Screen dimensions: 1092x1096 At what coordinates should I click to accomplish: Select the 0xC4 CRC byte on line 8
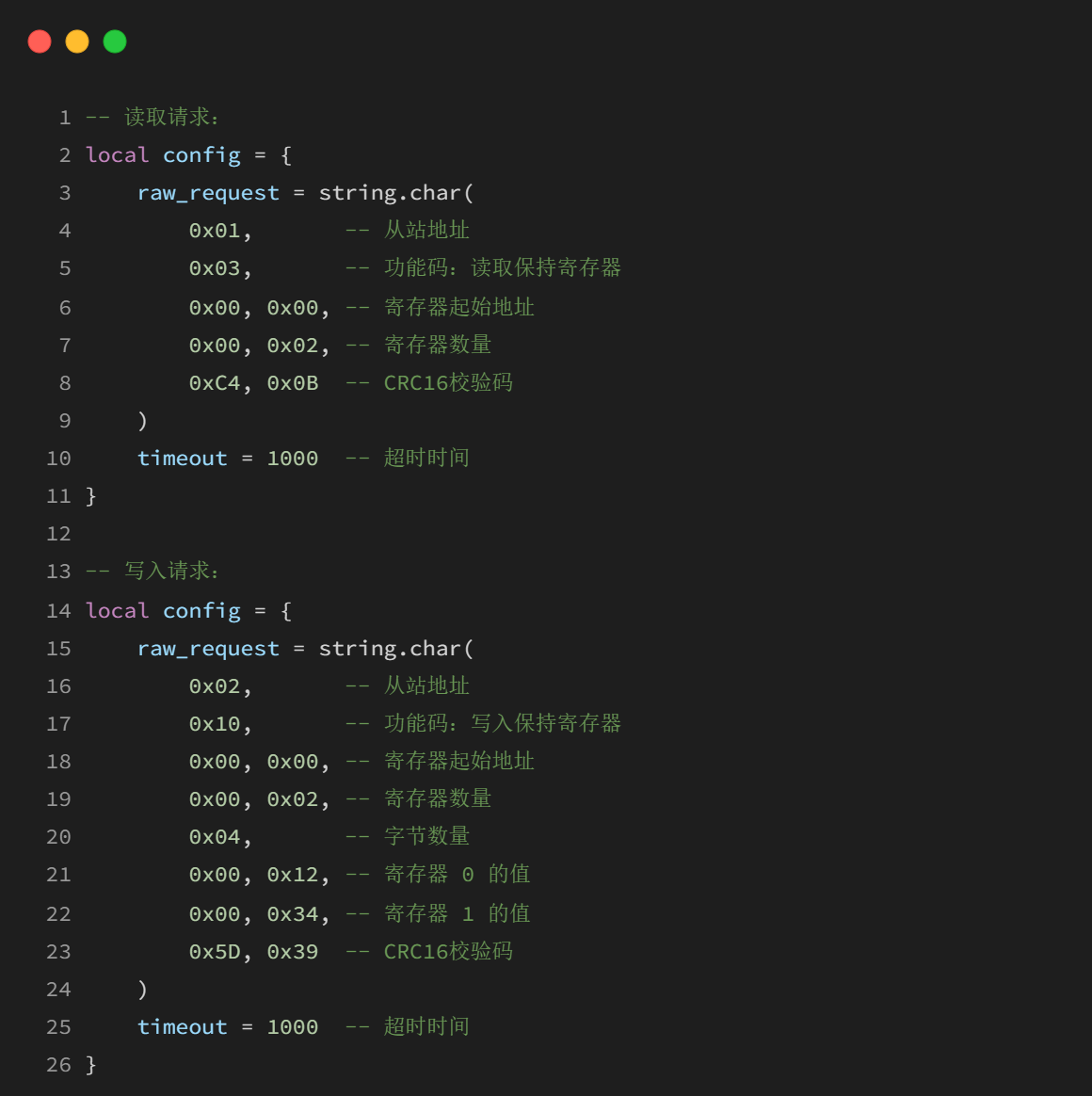tap(215, 382)
